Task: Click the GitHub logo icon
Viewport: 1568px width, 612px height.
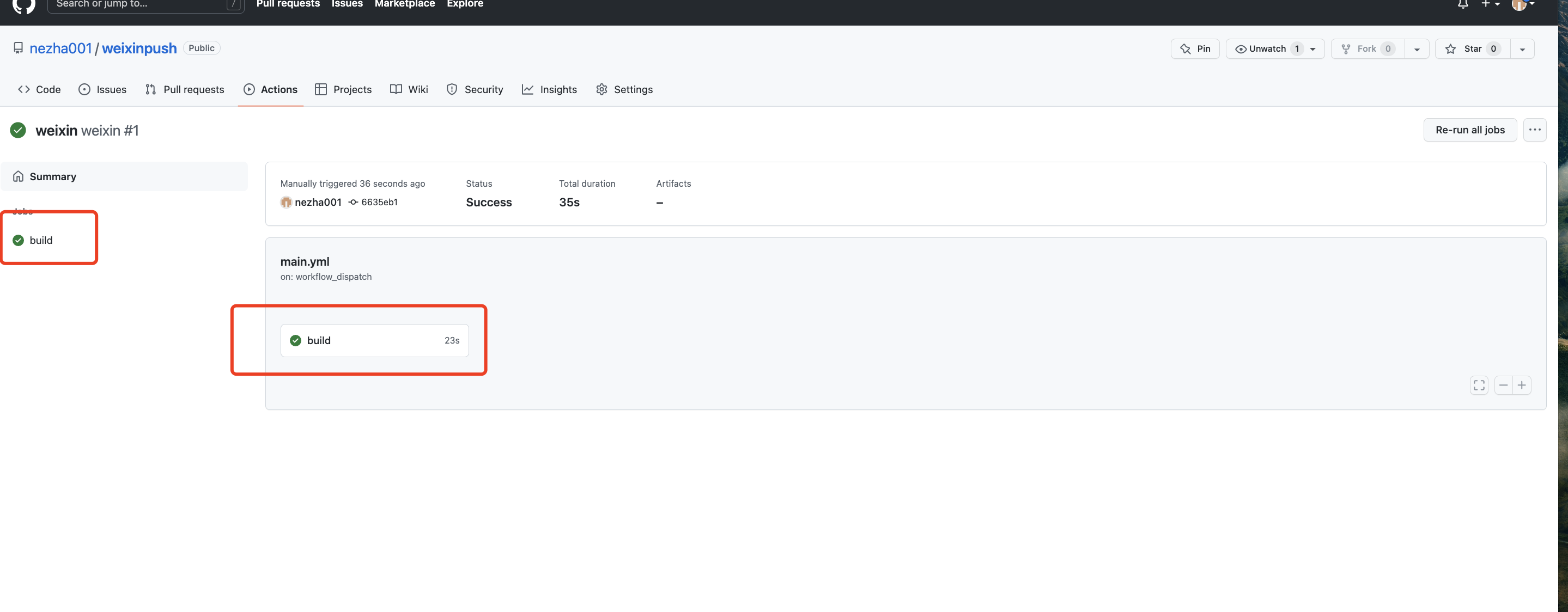Action: (x=24, y=5)
